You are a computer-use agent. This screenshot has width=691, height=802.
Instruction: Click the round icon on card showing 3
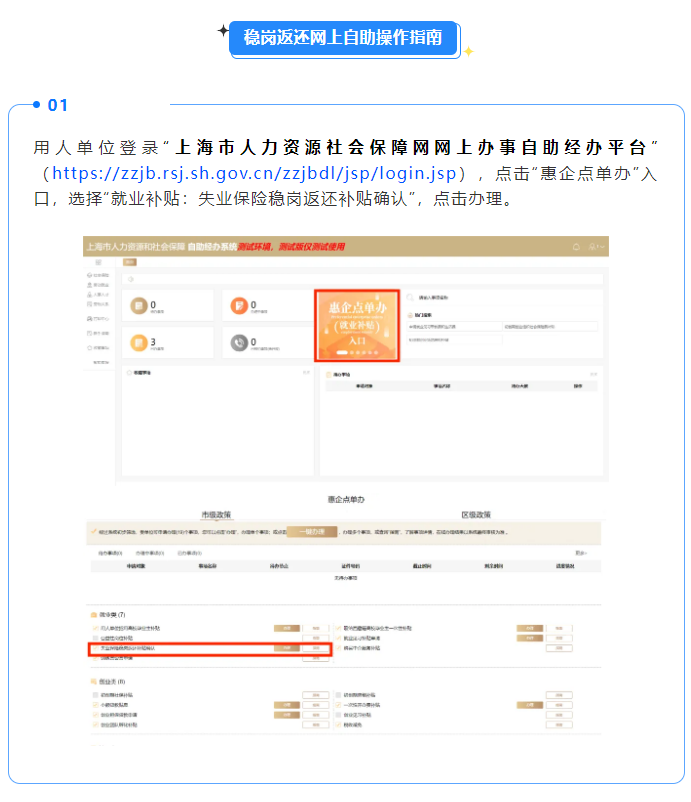(138, 342)
